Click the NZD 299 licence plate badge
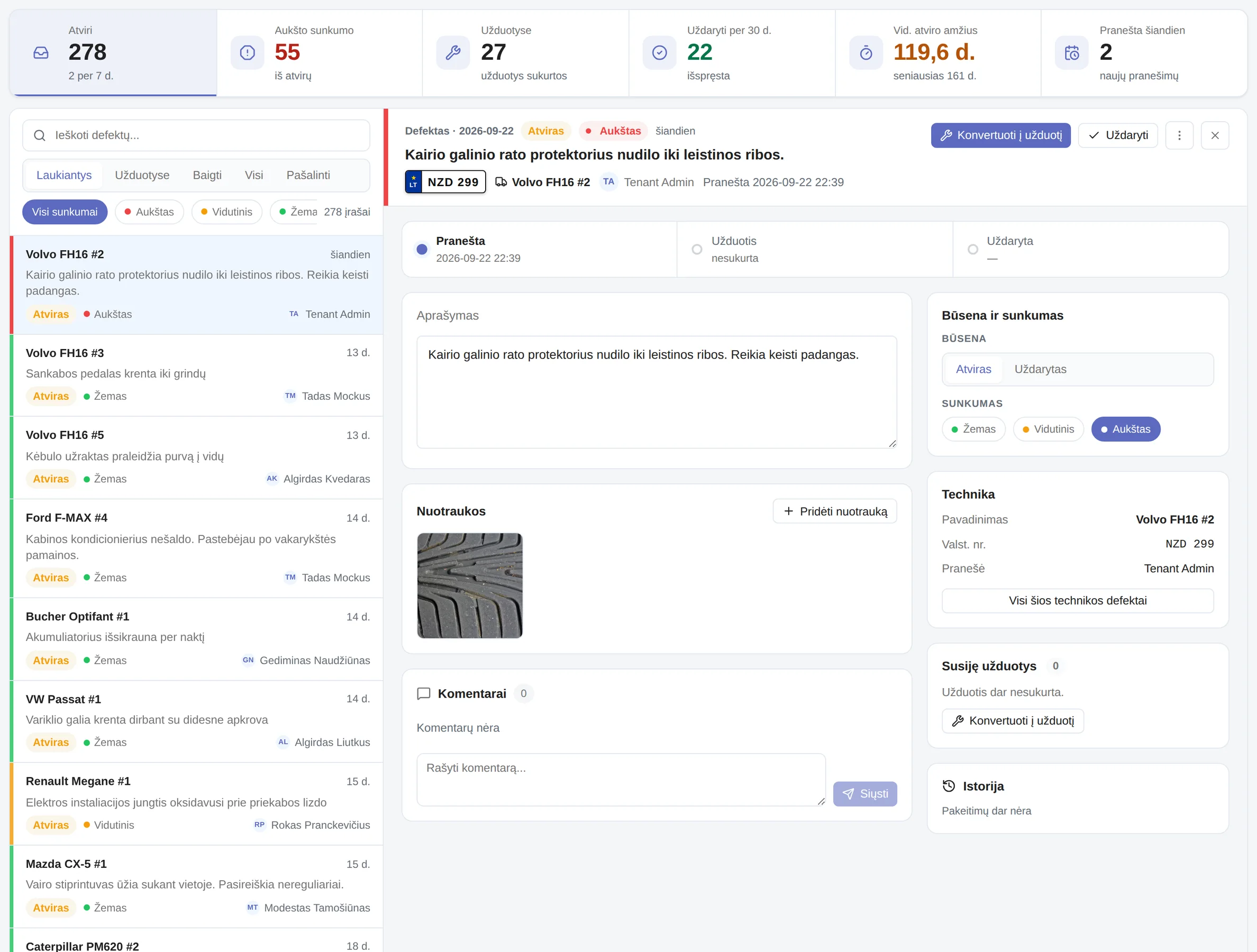The width and height of the screenshot is (1257, 952). [x=445, y=182]
